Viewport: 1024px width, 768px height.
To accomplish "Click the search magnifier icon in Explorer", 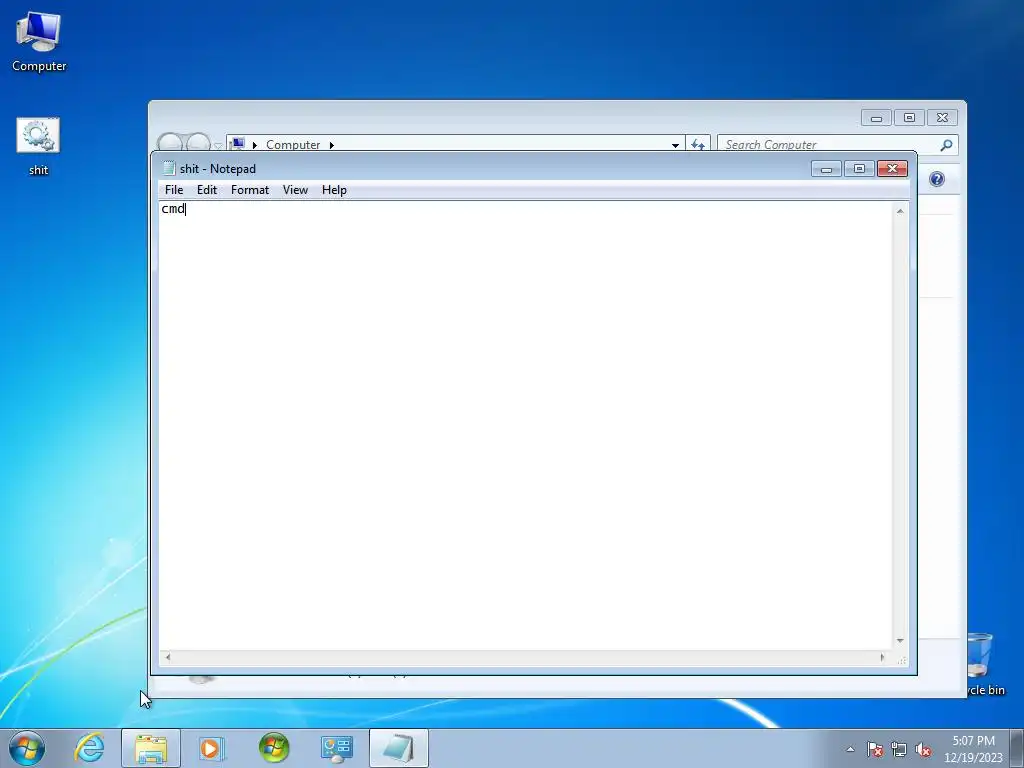I will 946,145.
